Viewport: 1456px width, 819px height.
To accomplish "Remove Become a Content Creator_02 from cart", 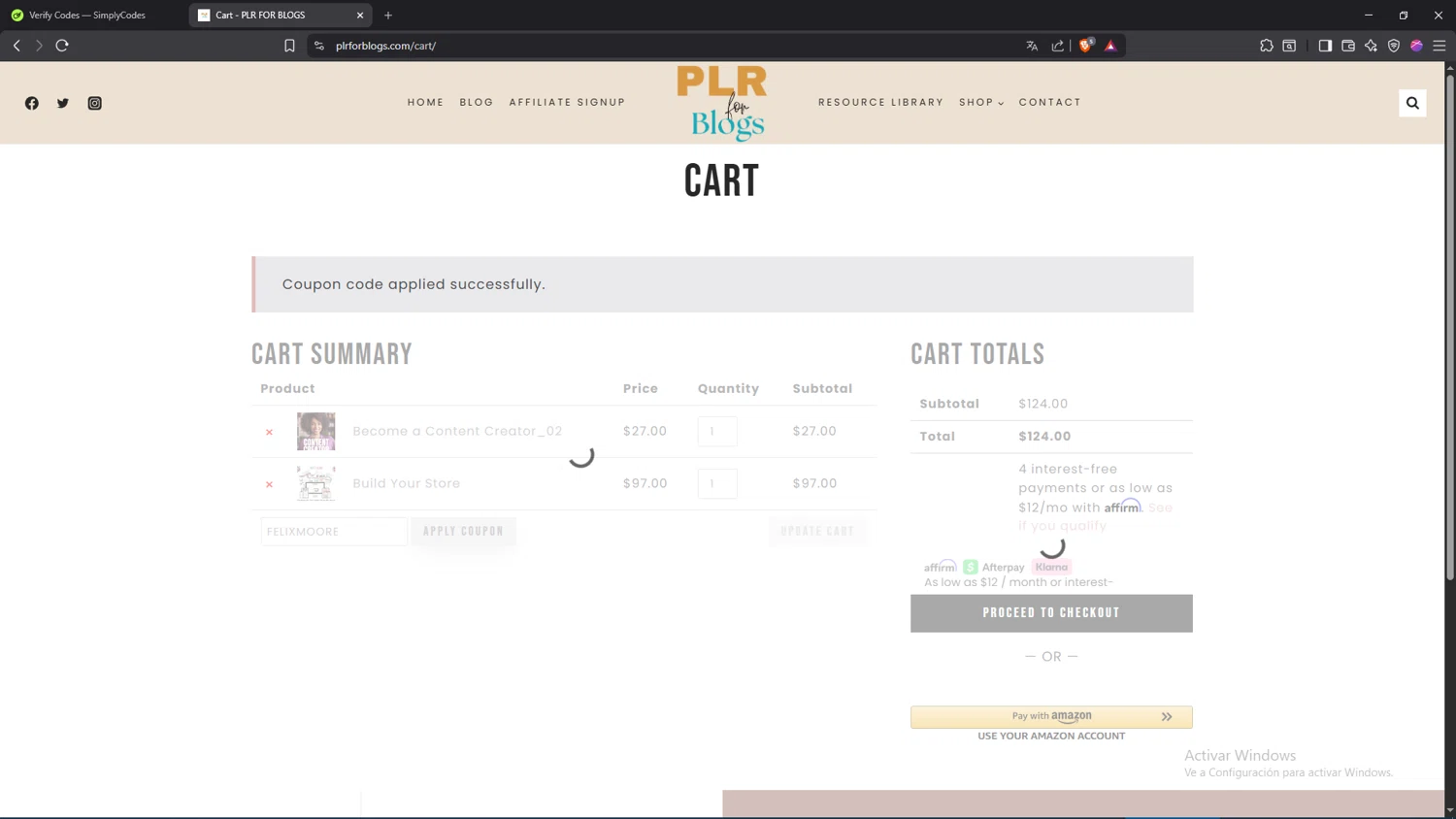I will (269, 432).
